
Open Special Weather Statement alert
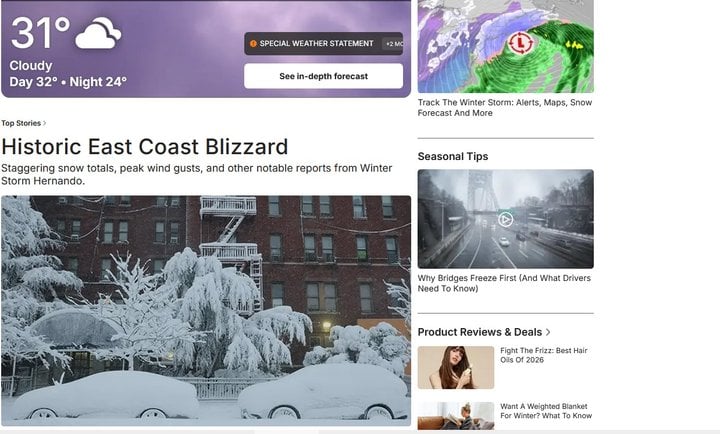pos(316,44)
